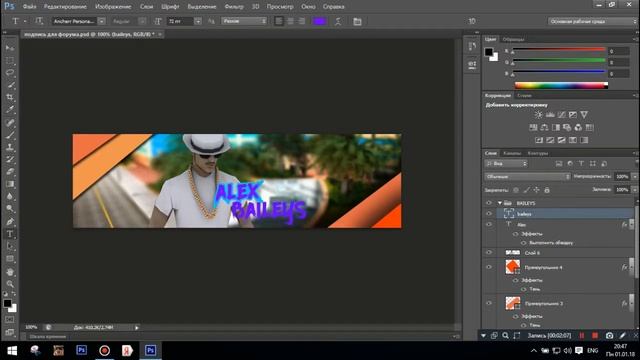The width and height of the screenshot is (640, 360).
Task: Open the Windows Start menu
Action: [12, 351]
